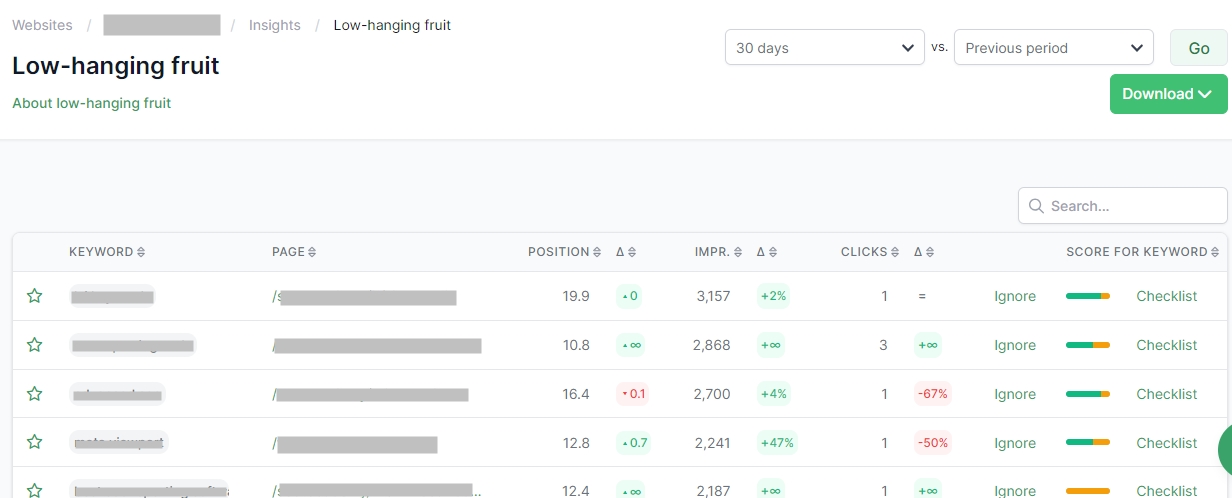Viewport: 1232px width, 498px height.
Task: Star the keyword with position 10.8
Action: pyautogui.click(x=35, y=345)
